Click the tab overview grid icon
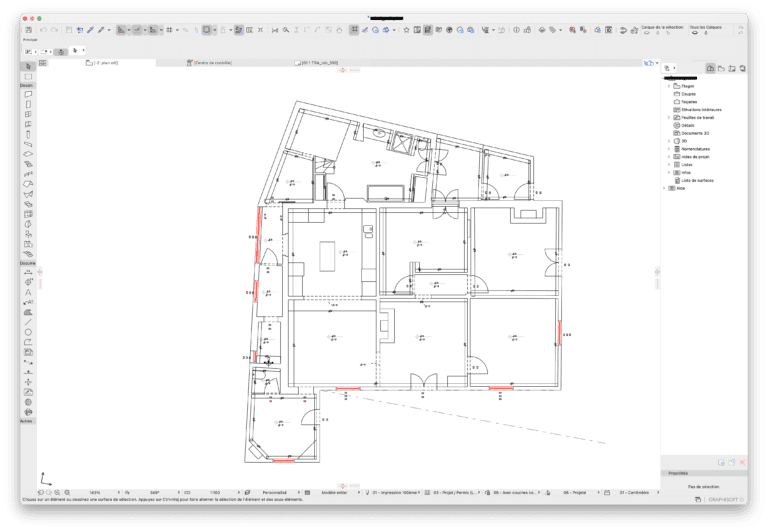Screen dimensions: 768x531 coord(43,63)
